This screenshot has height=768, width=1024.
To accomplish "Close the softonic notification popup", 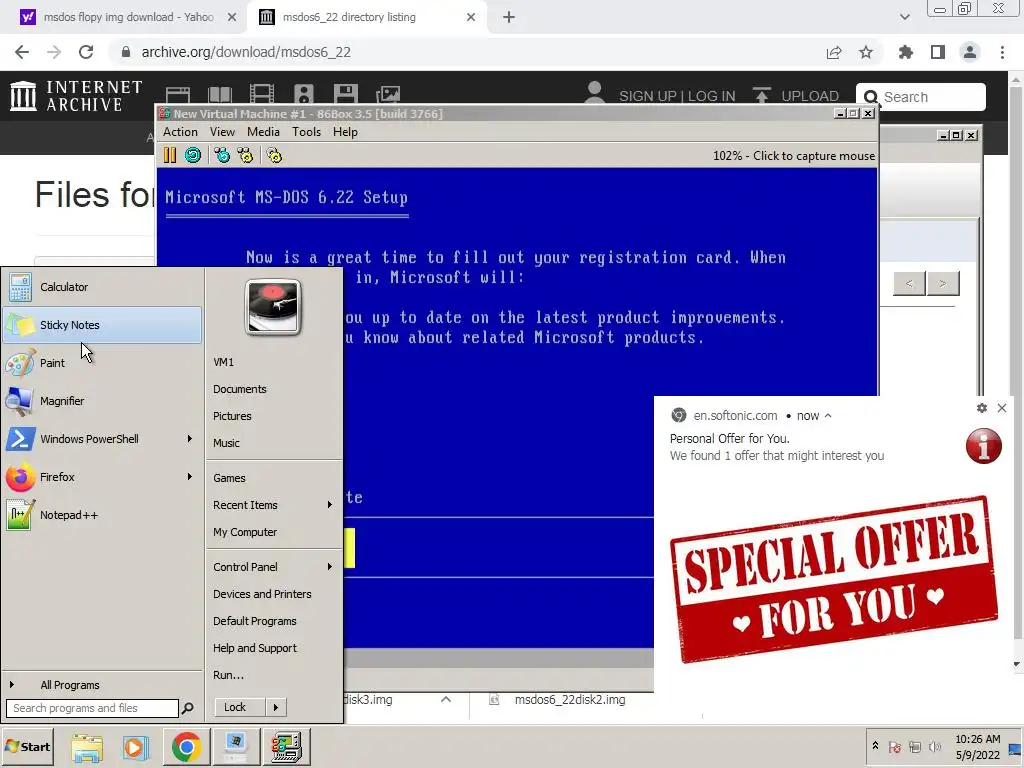I will tap(1002, 408).
